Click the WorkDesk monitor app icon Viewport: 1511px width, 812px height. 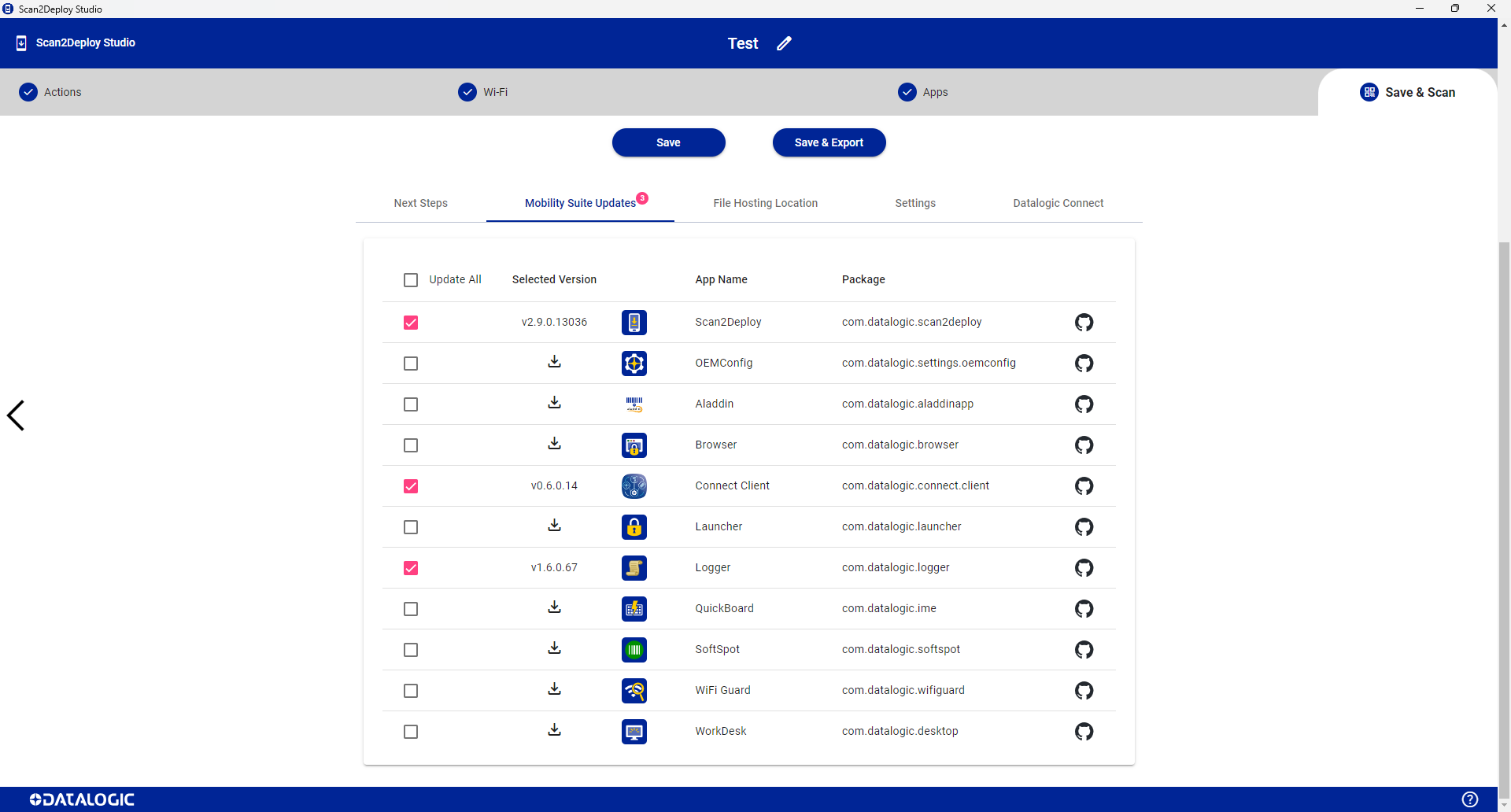[634, 731]
